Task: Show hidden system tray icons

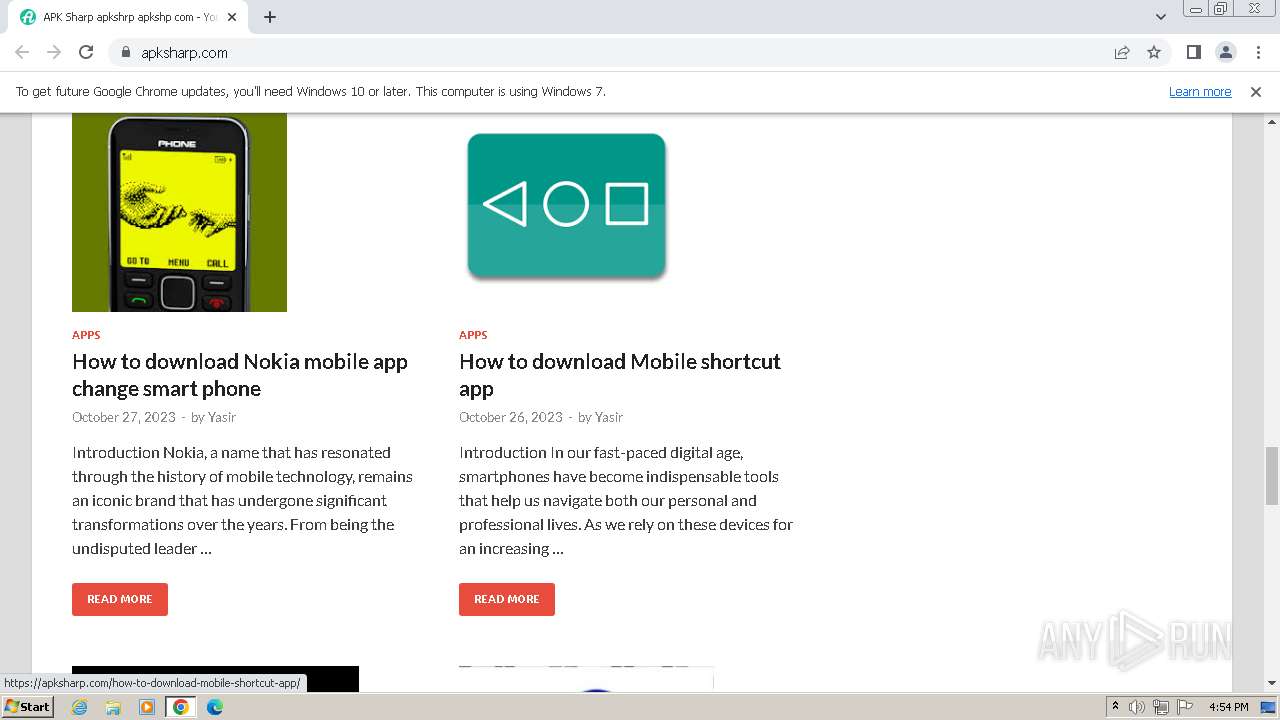Action: [1116, 707]
